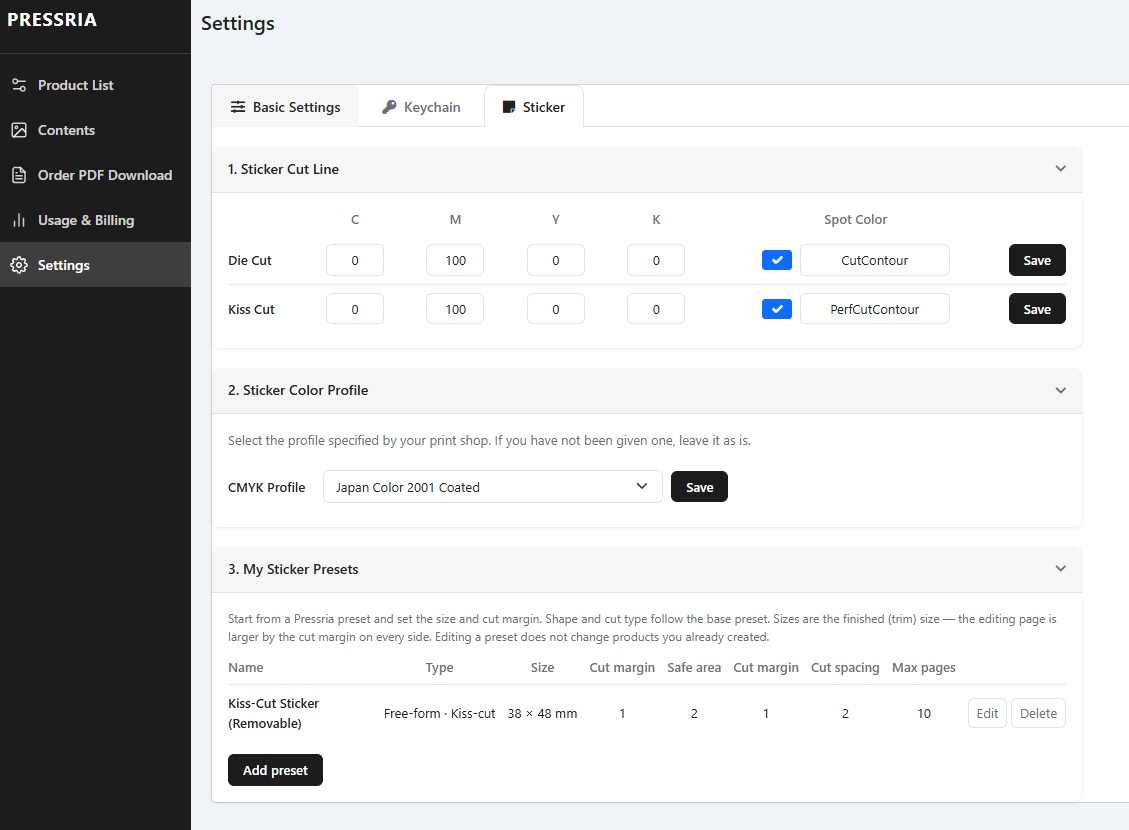Click the Kiss Cut Y value field
Viewport: 1129px width, 830px height.
(x=556, y=309)
